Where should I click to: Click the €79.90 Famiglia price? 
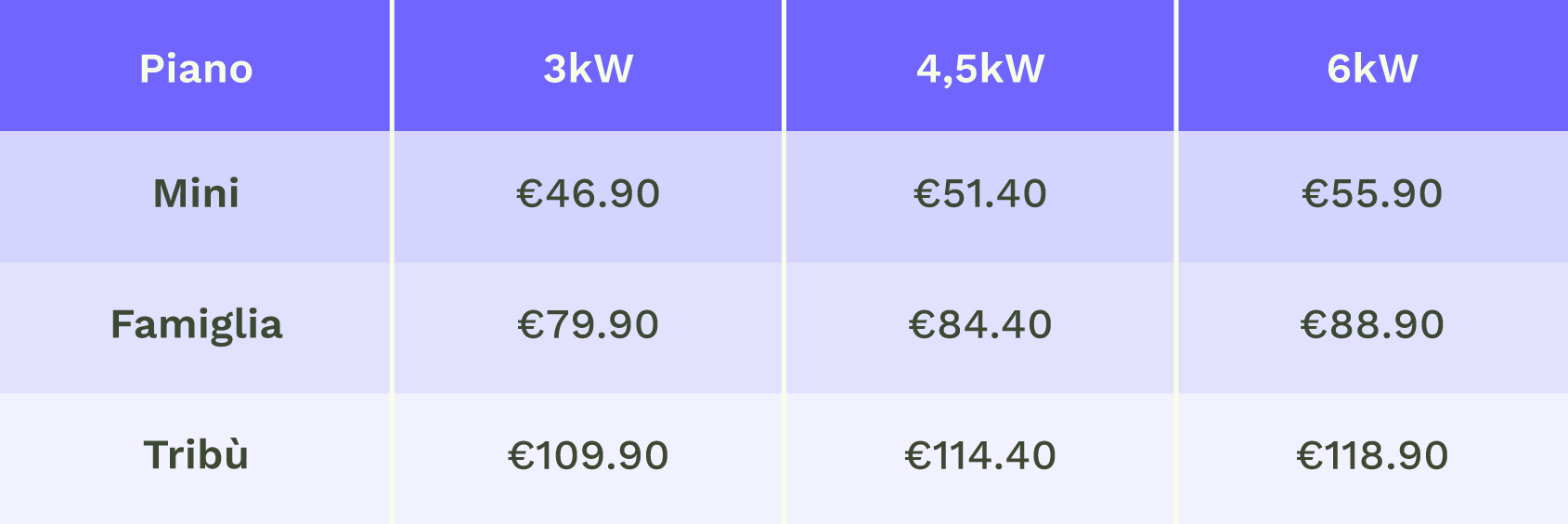click(588, 325)
